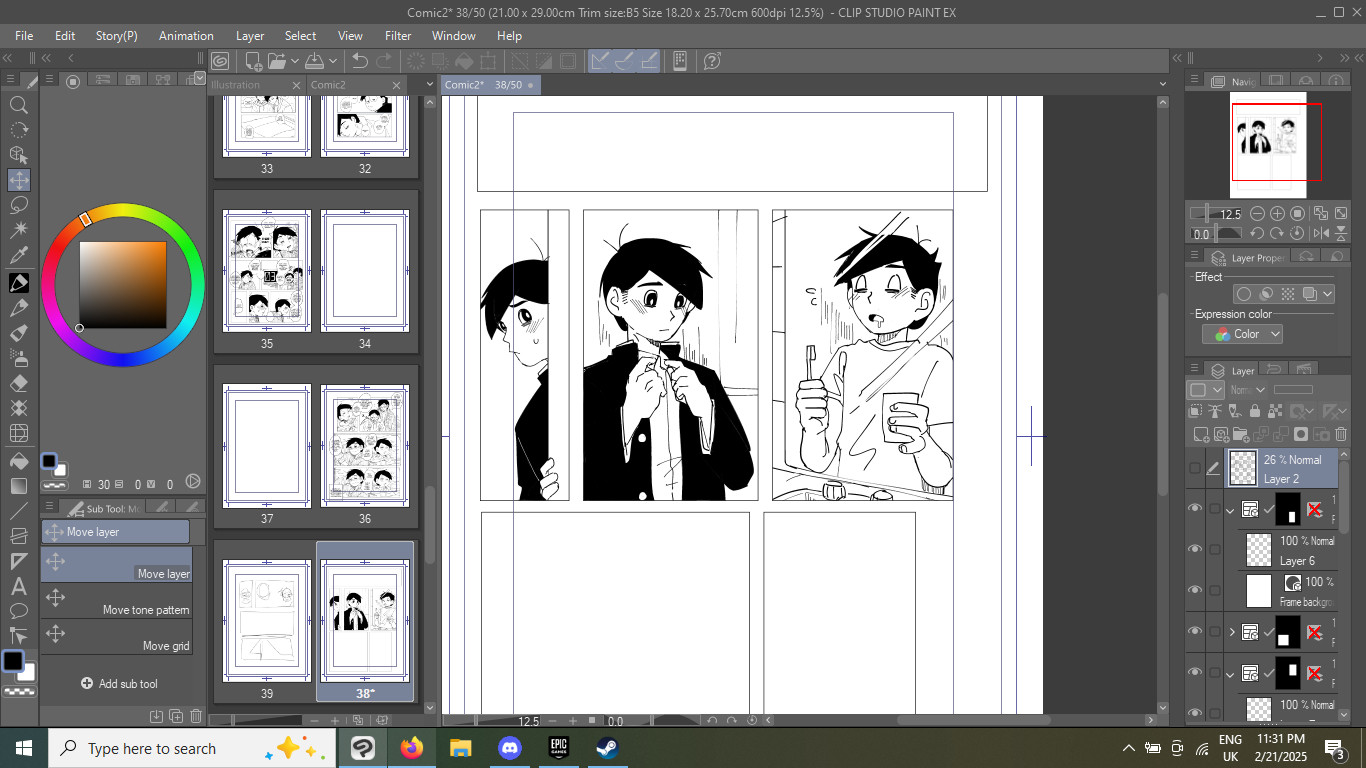Select the Fill bucket tool

(18, 460)
